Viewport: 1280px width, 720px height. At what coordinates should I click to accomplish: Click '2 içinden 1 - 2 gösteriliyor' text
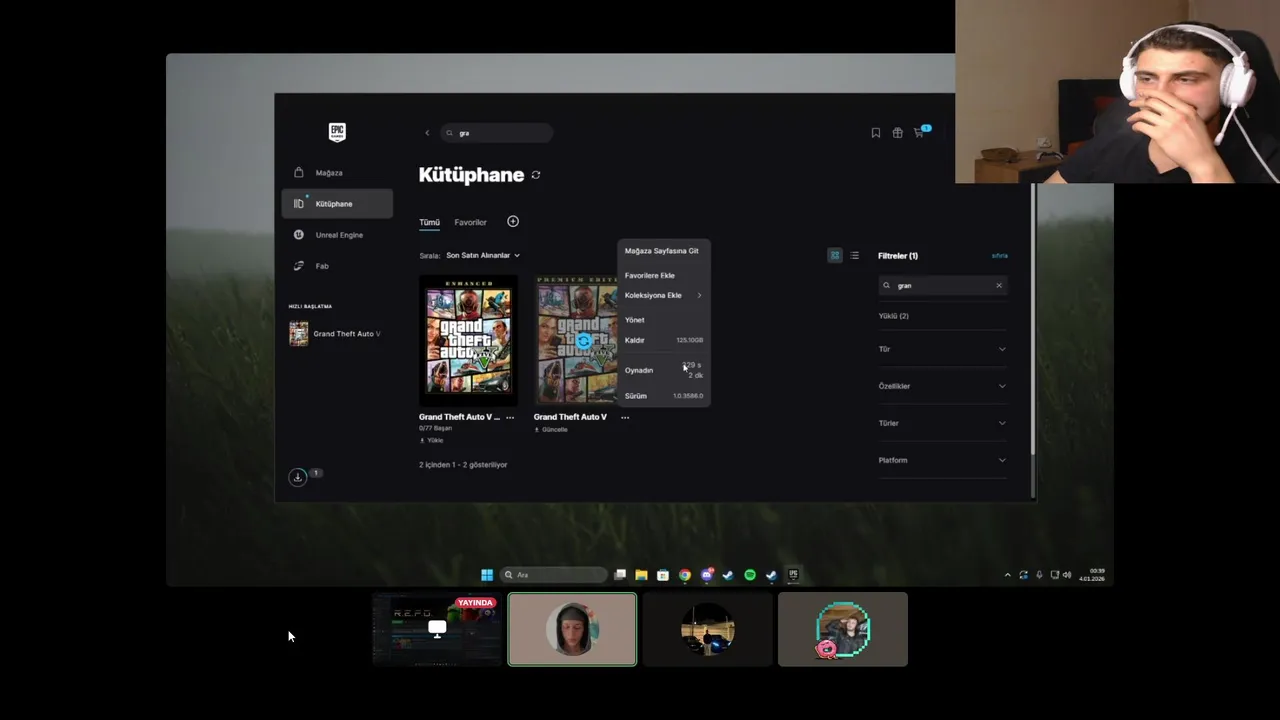[463, 465]
